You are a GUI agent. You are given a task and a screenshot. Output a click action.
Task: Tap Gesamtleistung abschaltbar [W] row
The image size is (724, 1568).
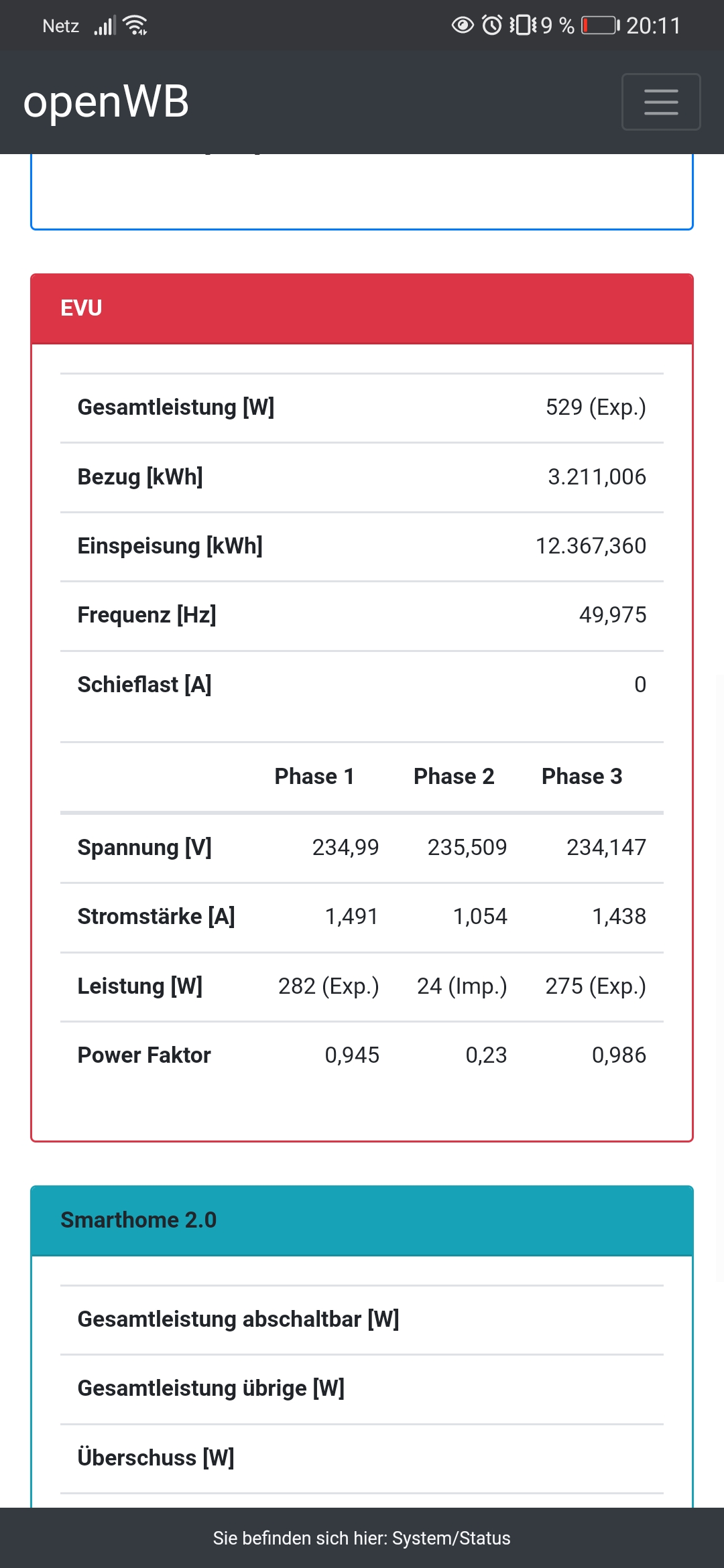(362, 1319)
